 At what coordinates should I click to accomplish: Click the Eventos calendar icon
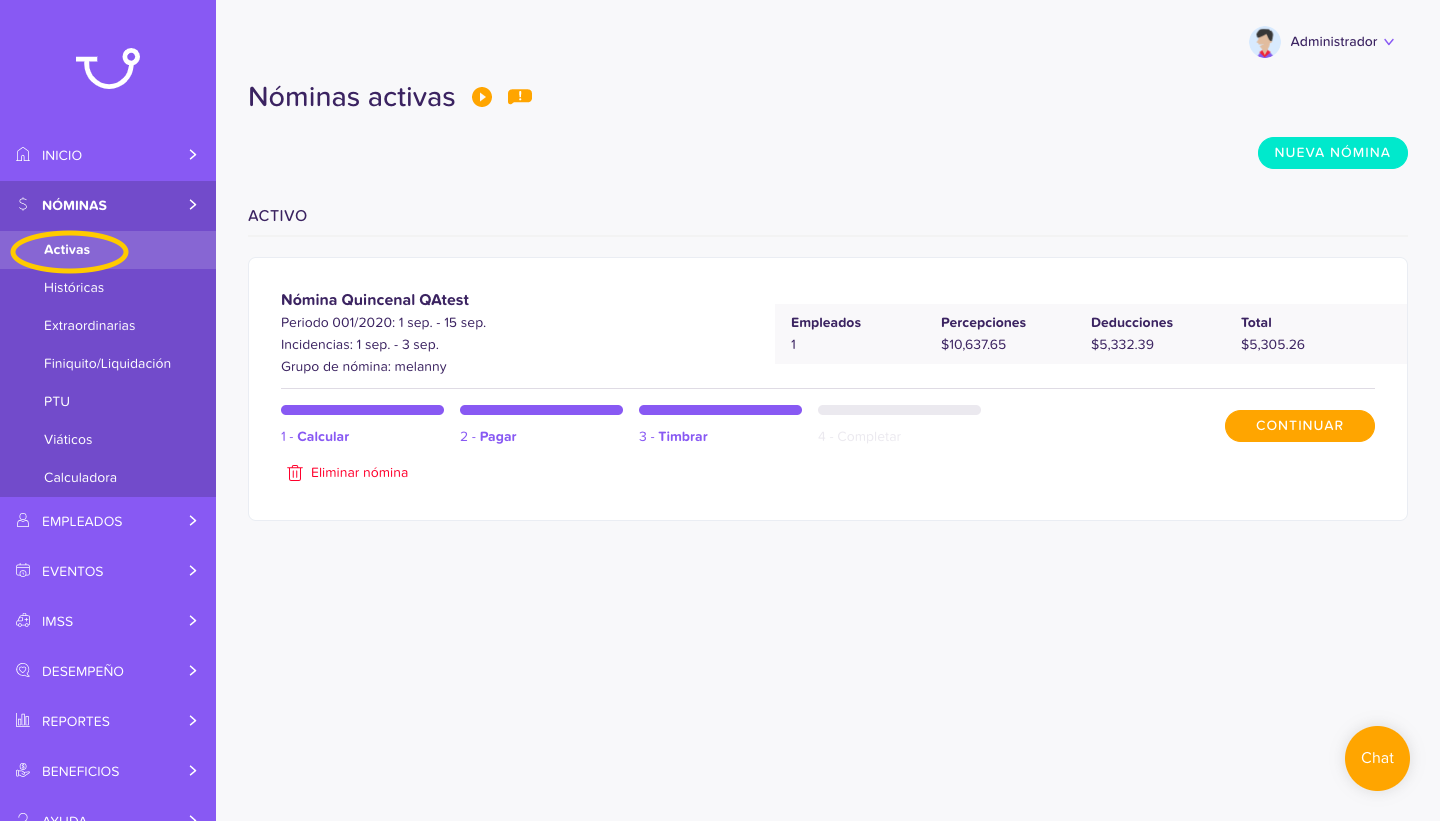coord(24,571)
